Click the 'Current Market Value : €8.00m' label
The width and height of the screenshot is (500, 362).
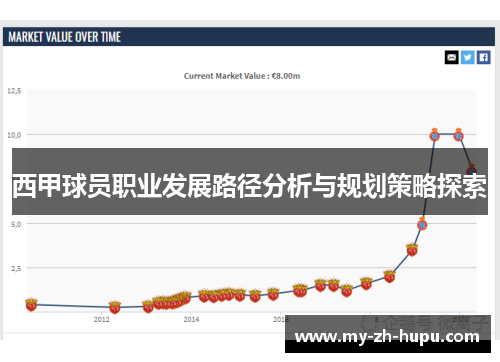pyautogui.click(x=242, y=76)
